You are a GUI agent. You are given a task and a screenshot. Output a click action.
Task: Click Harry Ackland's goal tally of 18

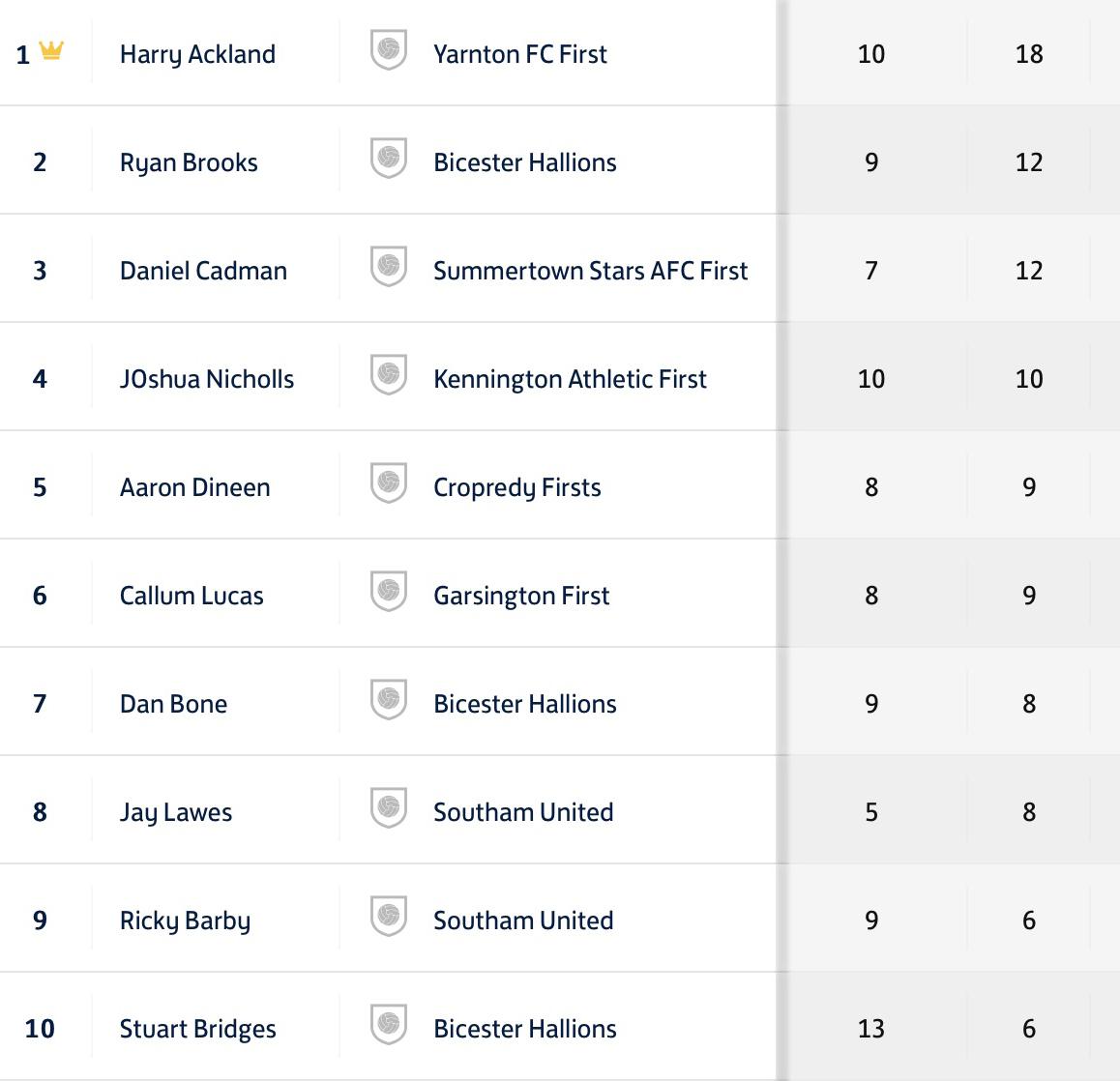(1029, 54)
